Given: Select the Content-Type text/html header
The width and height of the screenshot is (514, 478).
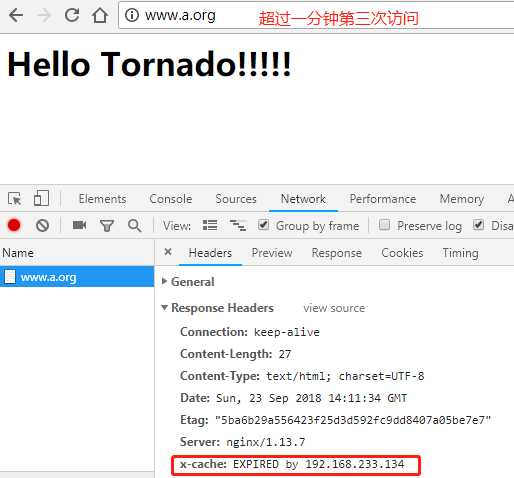Looking at the screenshot, I should (302, 376).
